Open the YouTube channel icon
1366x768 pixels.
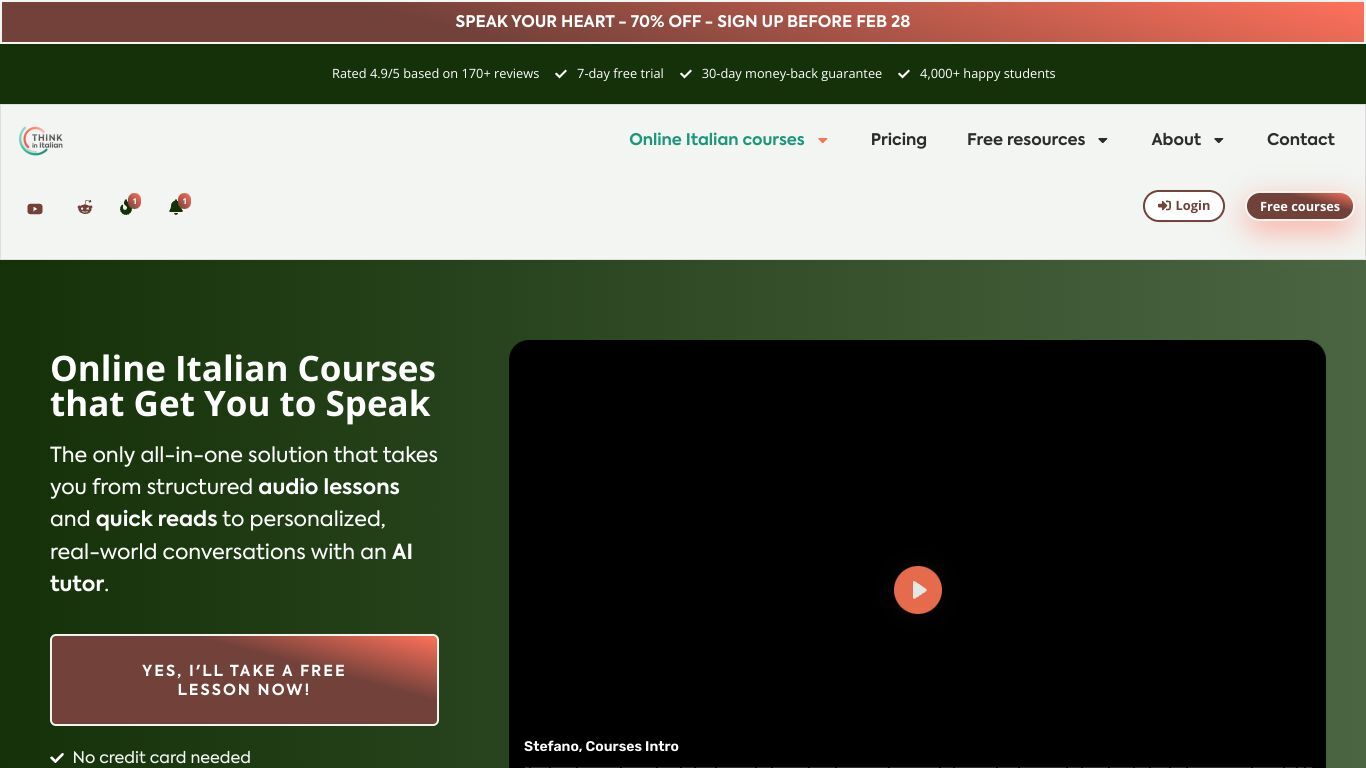pyautogui.click(x=35, y=208)
